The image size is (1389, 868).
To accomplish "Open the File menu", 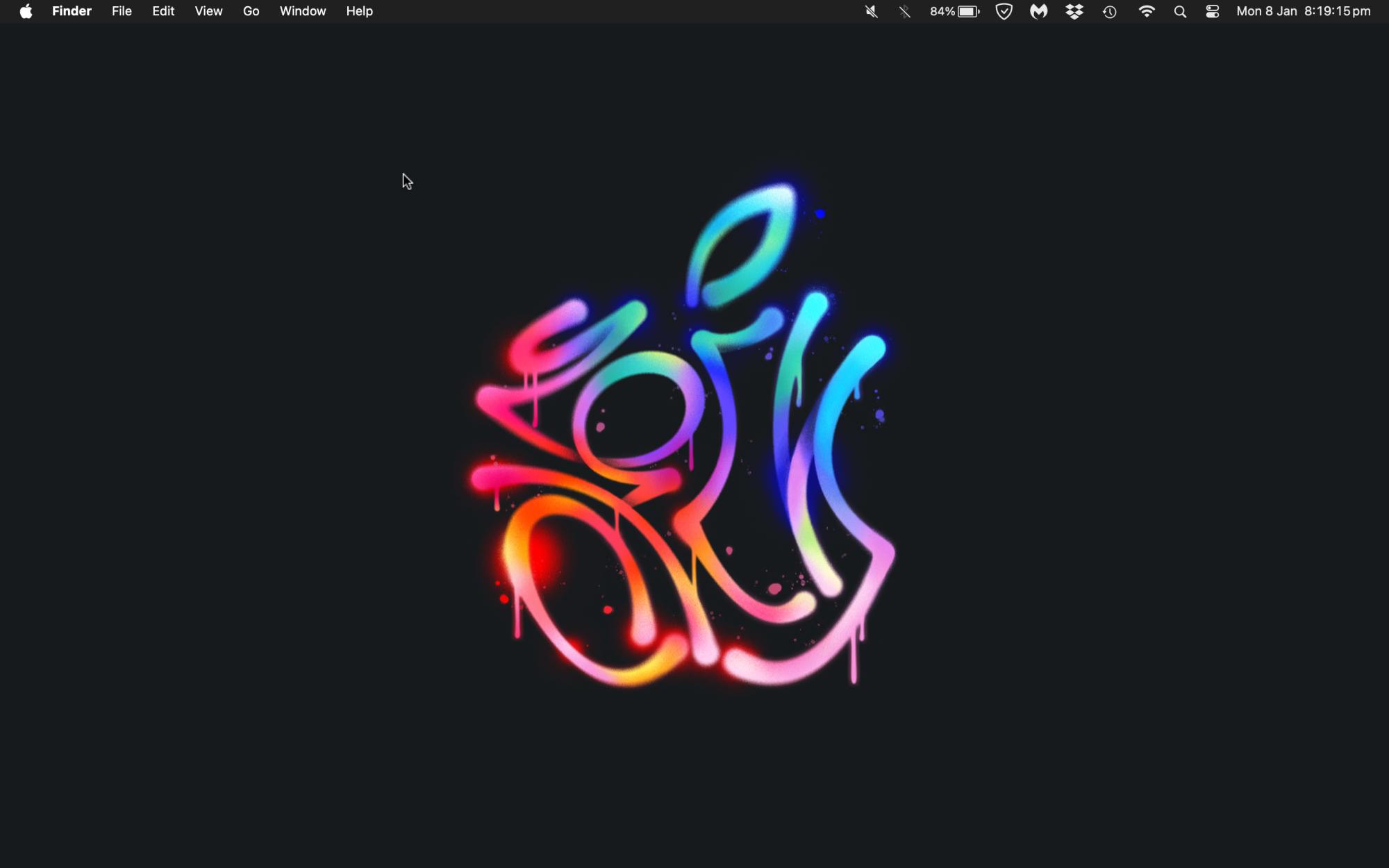I will [x=122, y=11].
